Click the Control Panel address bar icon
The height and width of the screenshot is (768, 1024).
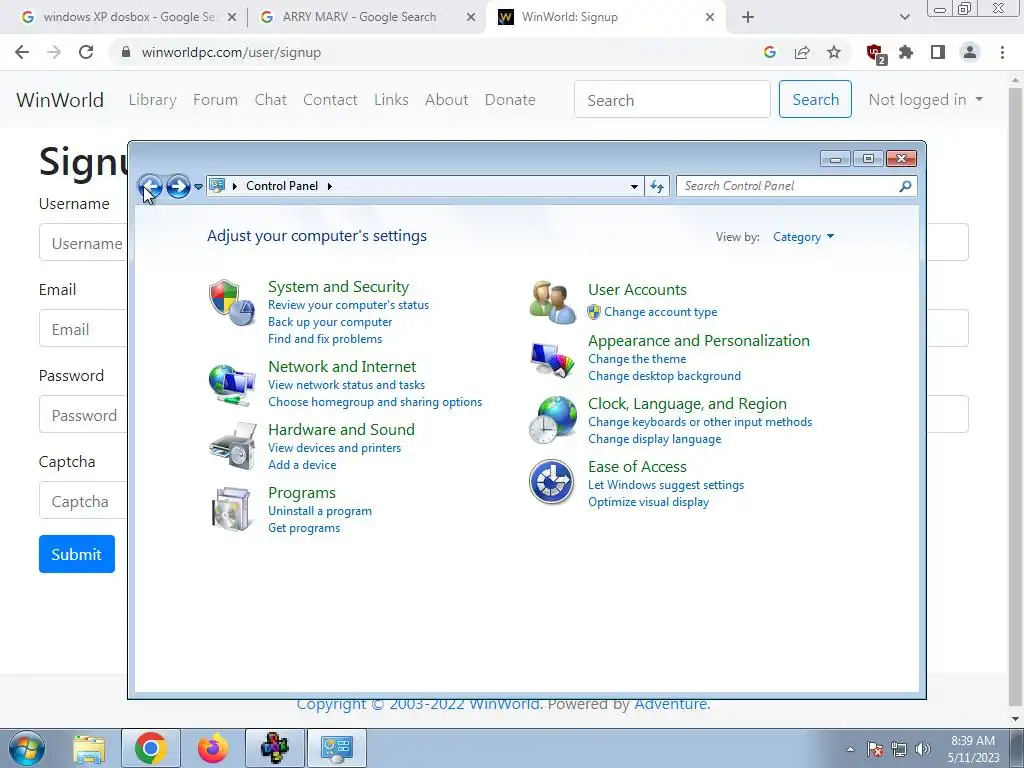(217, 185)
